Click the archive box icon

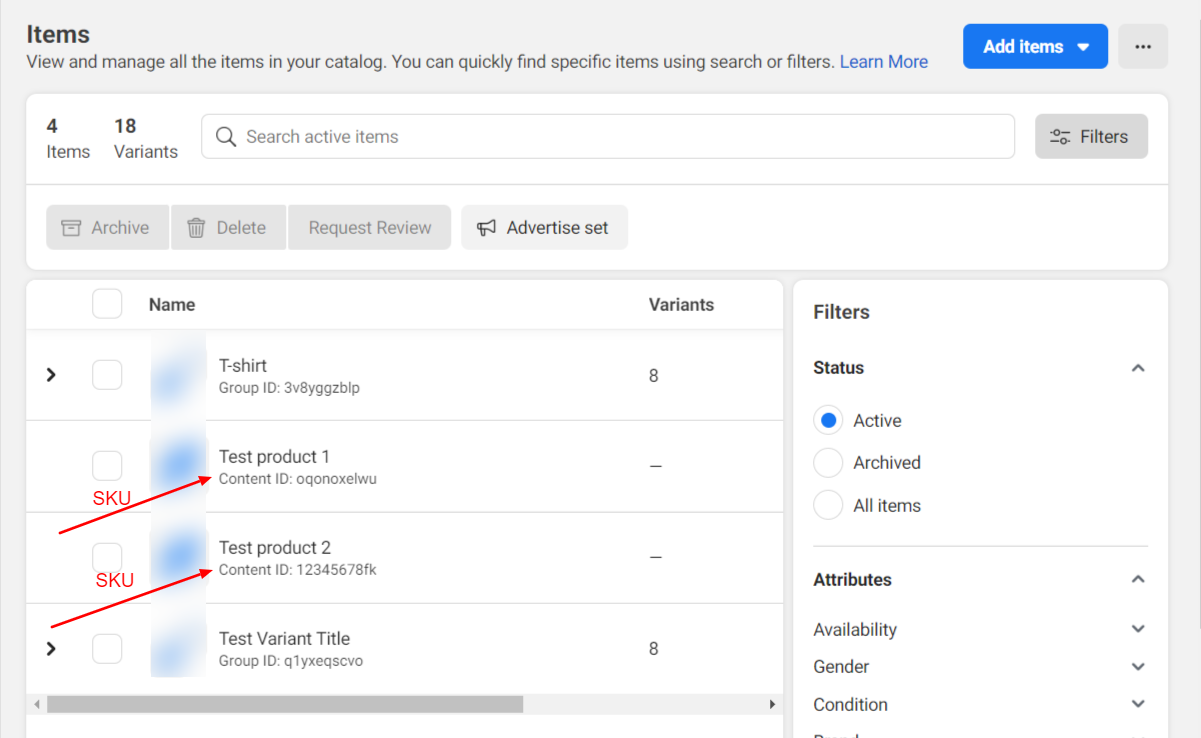71,228
